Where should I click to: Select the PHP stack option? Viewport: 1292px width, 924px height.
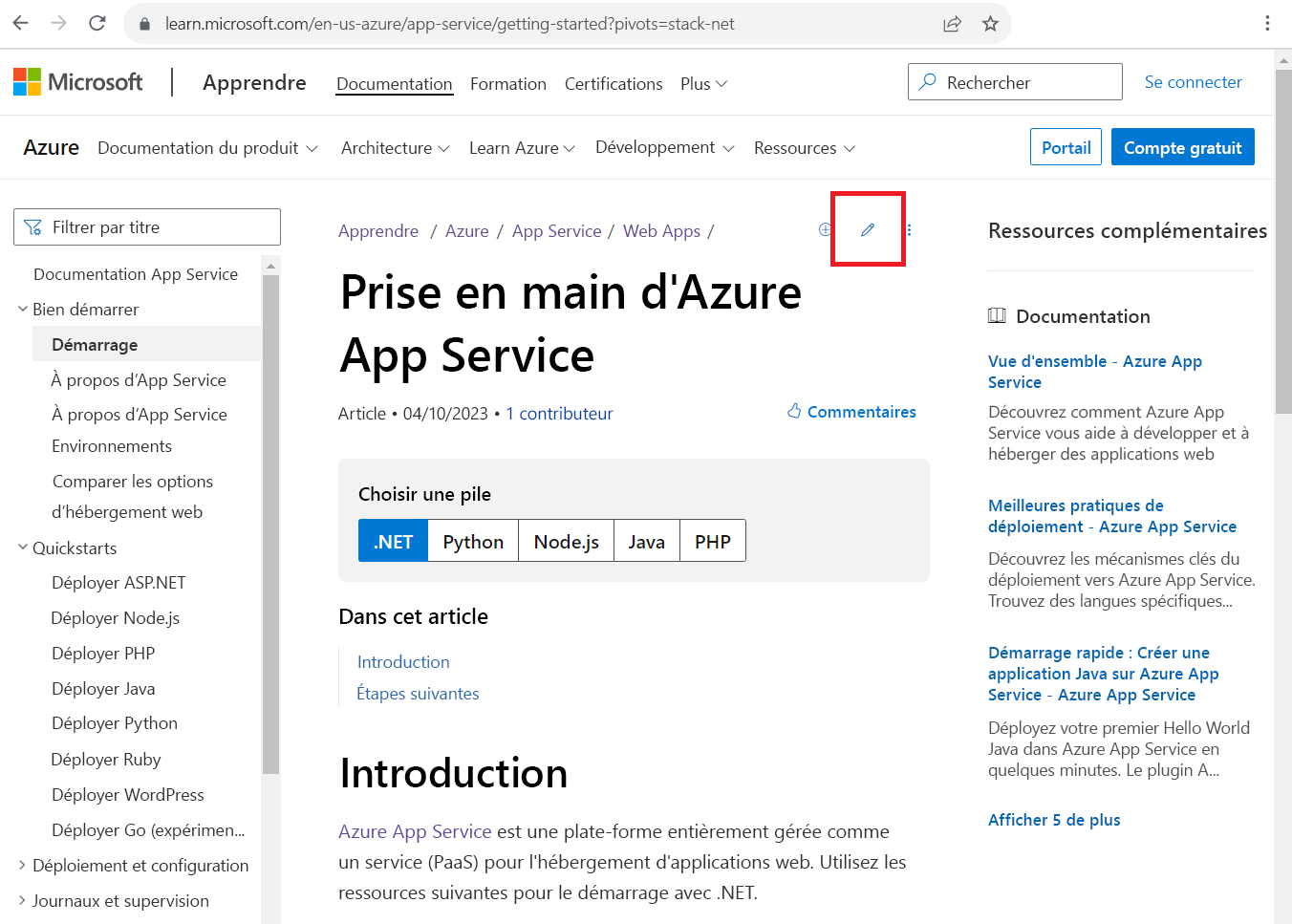[712, 540]
